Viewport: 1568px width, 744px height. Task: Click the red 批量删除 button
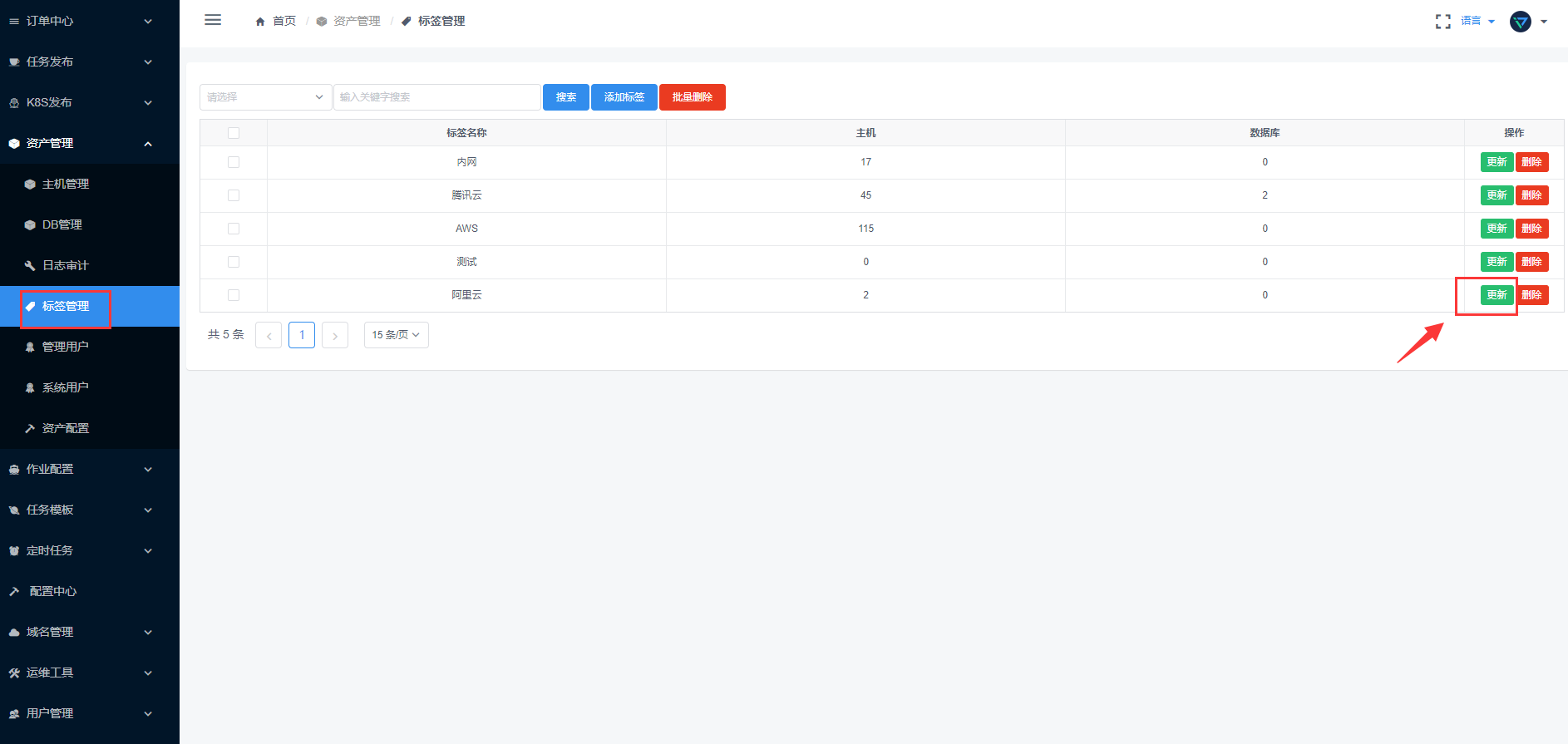coord(693,97)
